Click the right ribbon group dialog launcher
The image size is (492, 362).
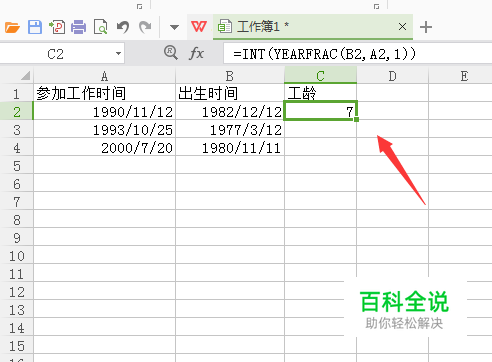tap(376, 6)
